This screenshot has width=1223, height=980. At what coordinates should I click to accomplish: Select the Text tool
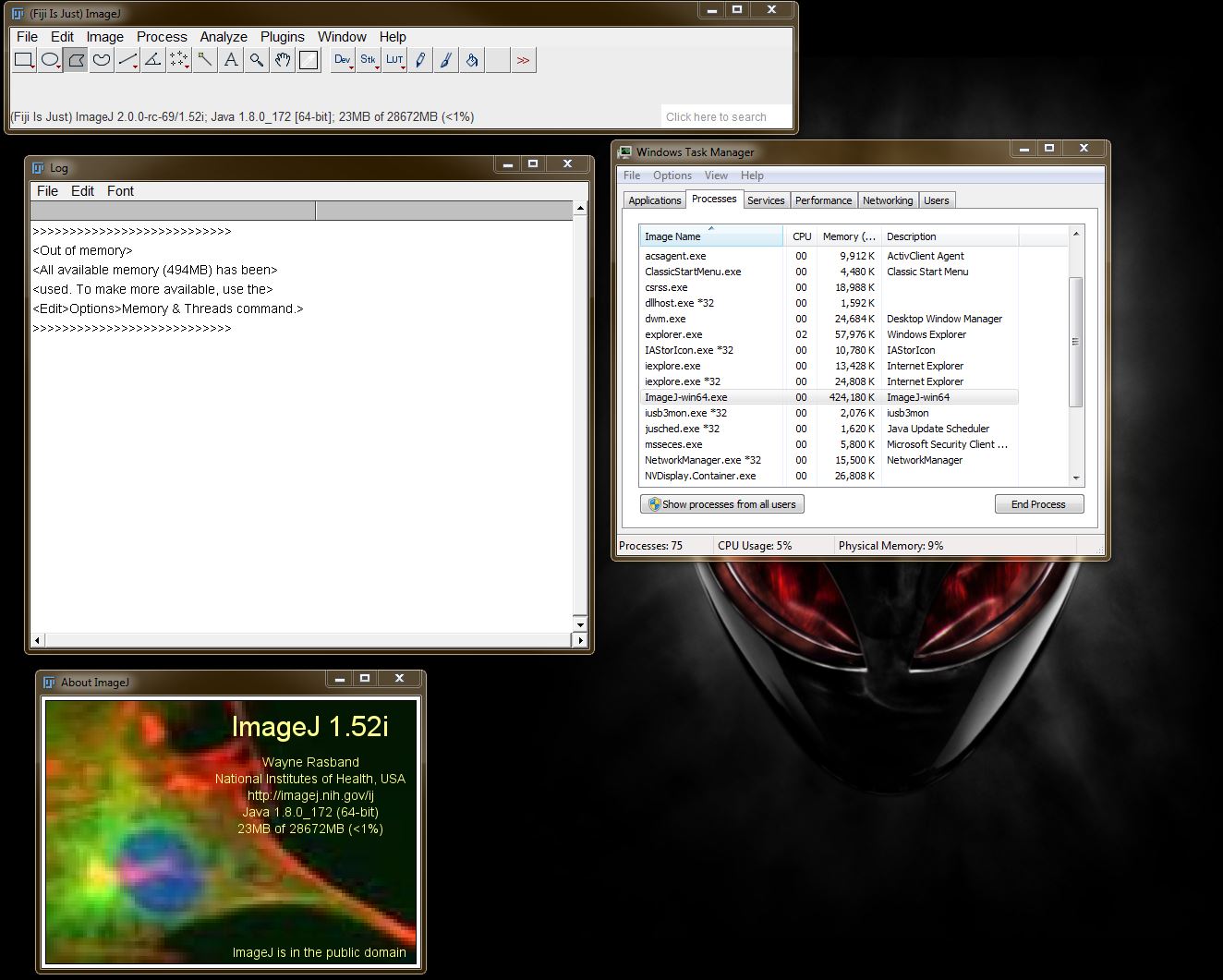tap(231, 61)
